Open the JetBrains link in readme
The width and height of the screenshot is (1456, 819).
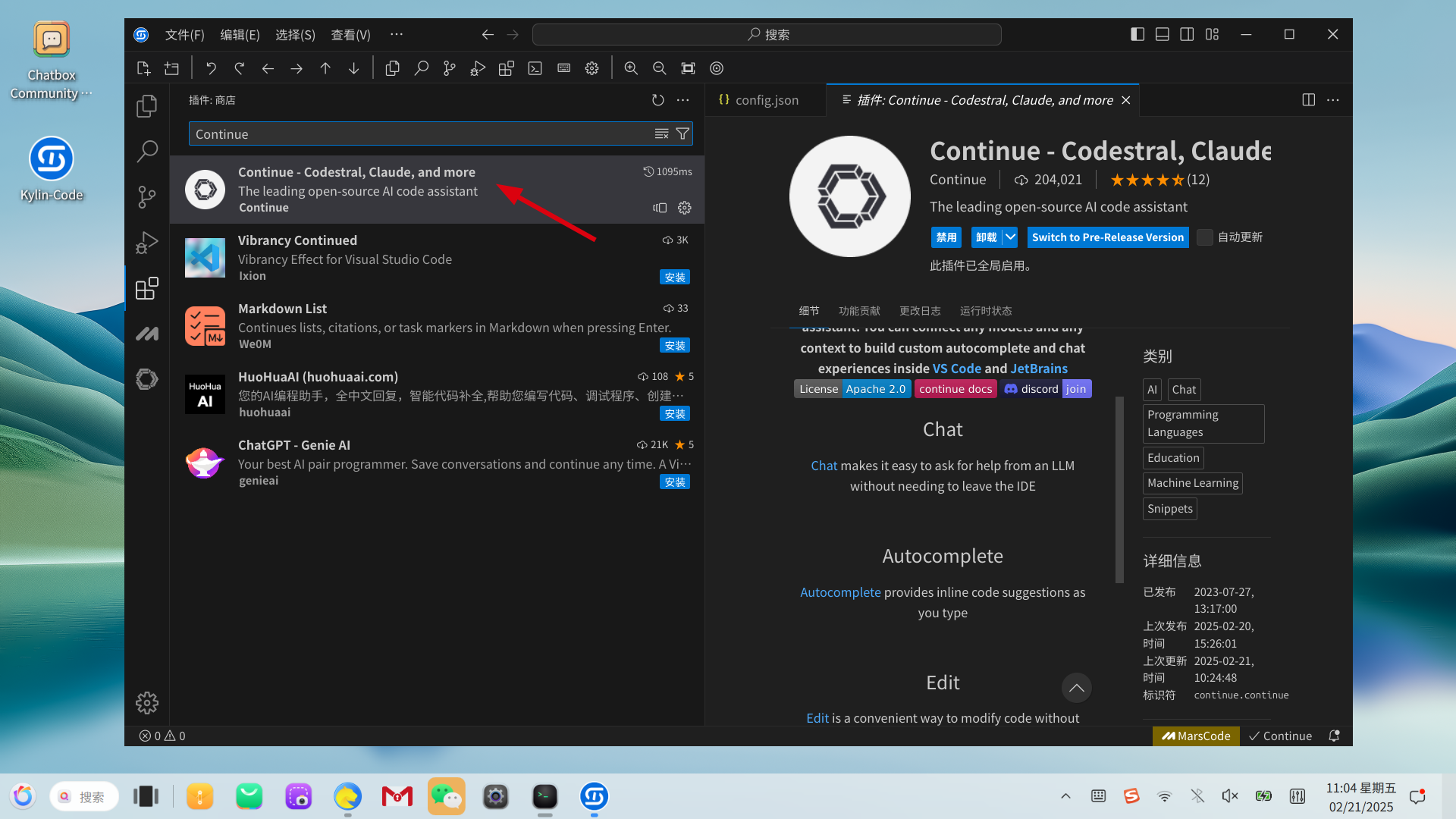tap(1039, 369)
